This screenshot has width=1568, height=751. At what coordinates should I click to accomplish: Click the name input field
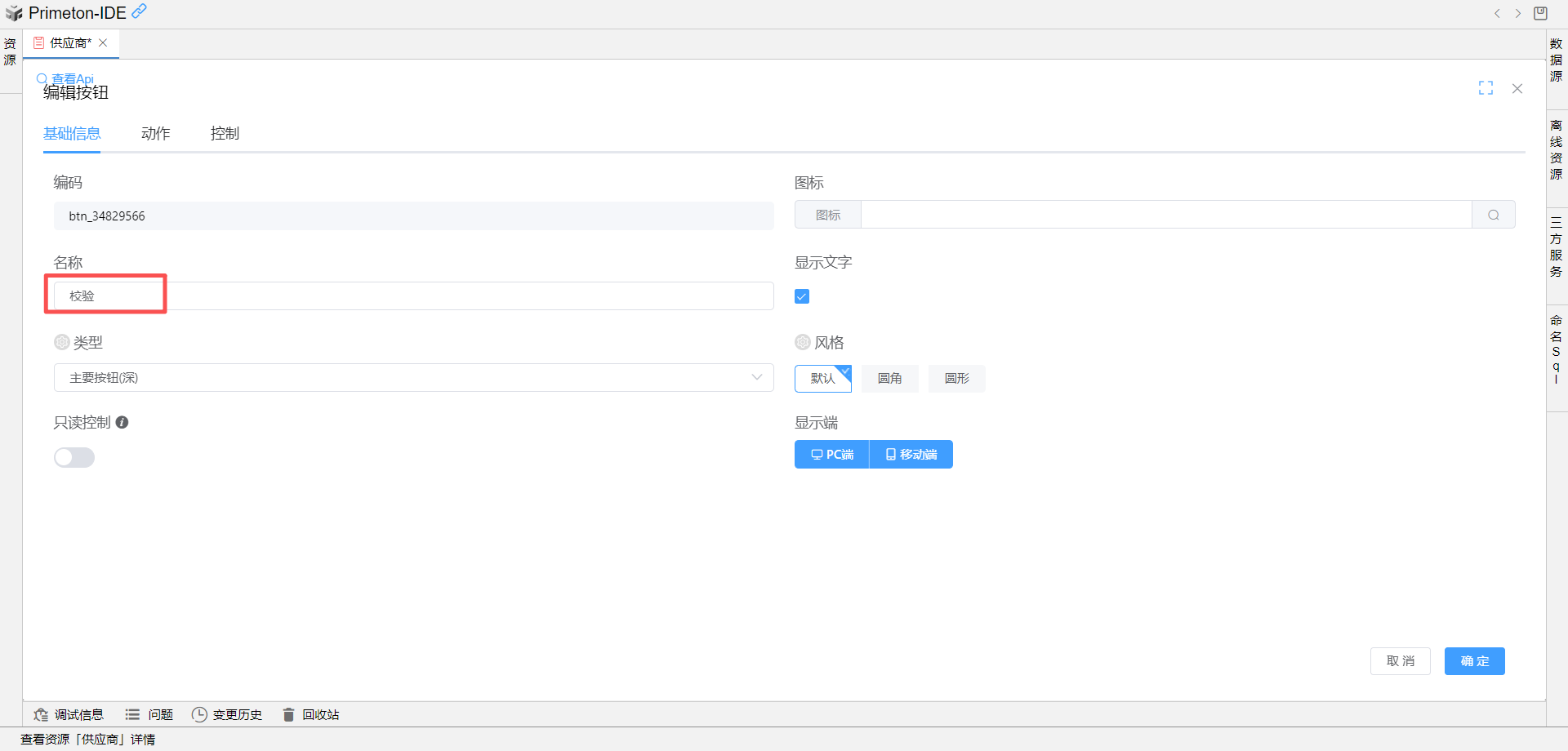tap(413, 296)
